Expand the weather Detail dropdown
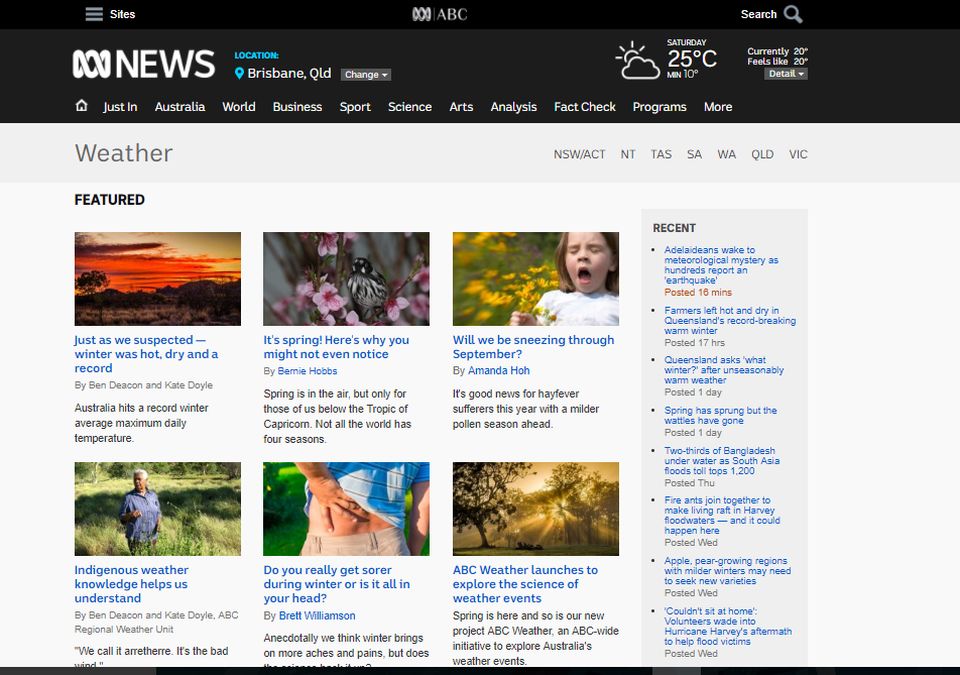Screen dimensions: 960x675 pos(786,73)
